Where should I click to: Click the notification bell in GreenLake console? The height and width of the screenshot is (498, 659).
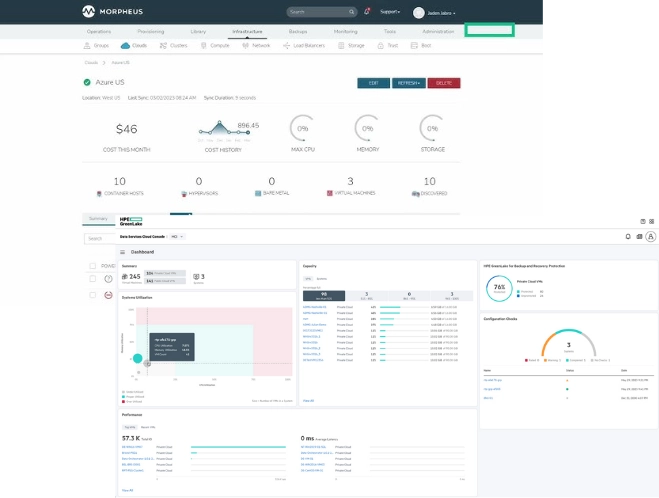tap(628, 237)
